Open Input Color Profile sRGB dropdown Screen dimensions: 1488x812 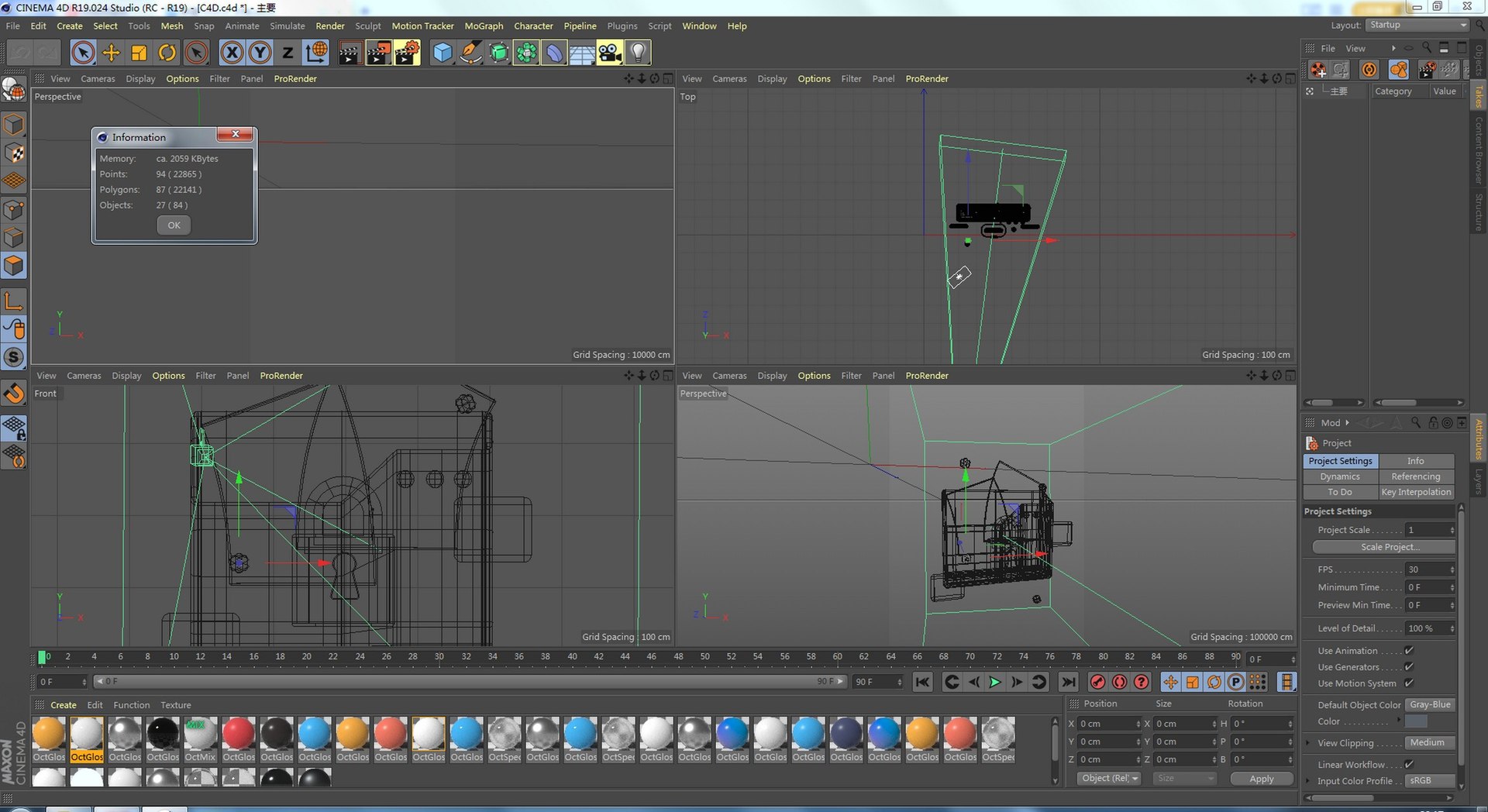1431,781
